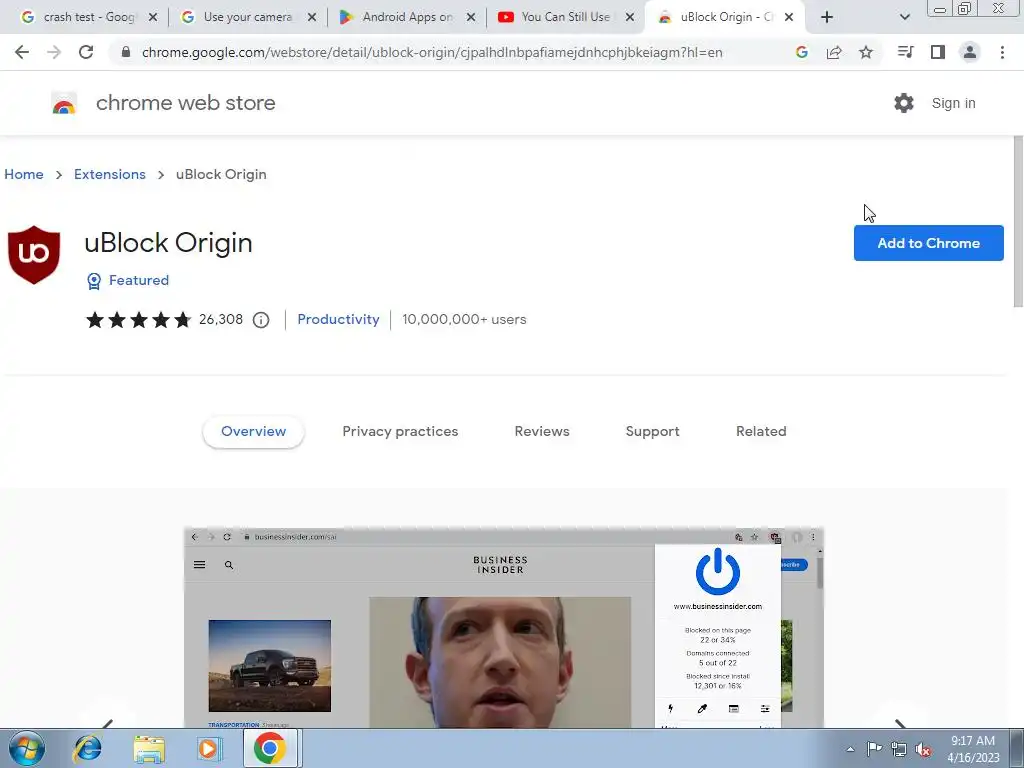Viewport: 1024px width, 768px height.
Task: Show previous screenshot with left arrow
Action: [108, 722]
